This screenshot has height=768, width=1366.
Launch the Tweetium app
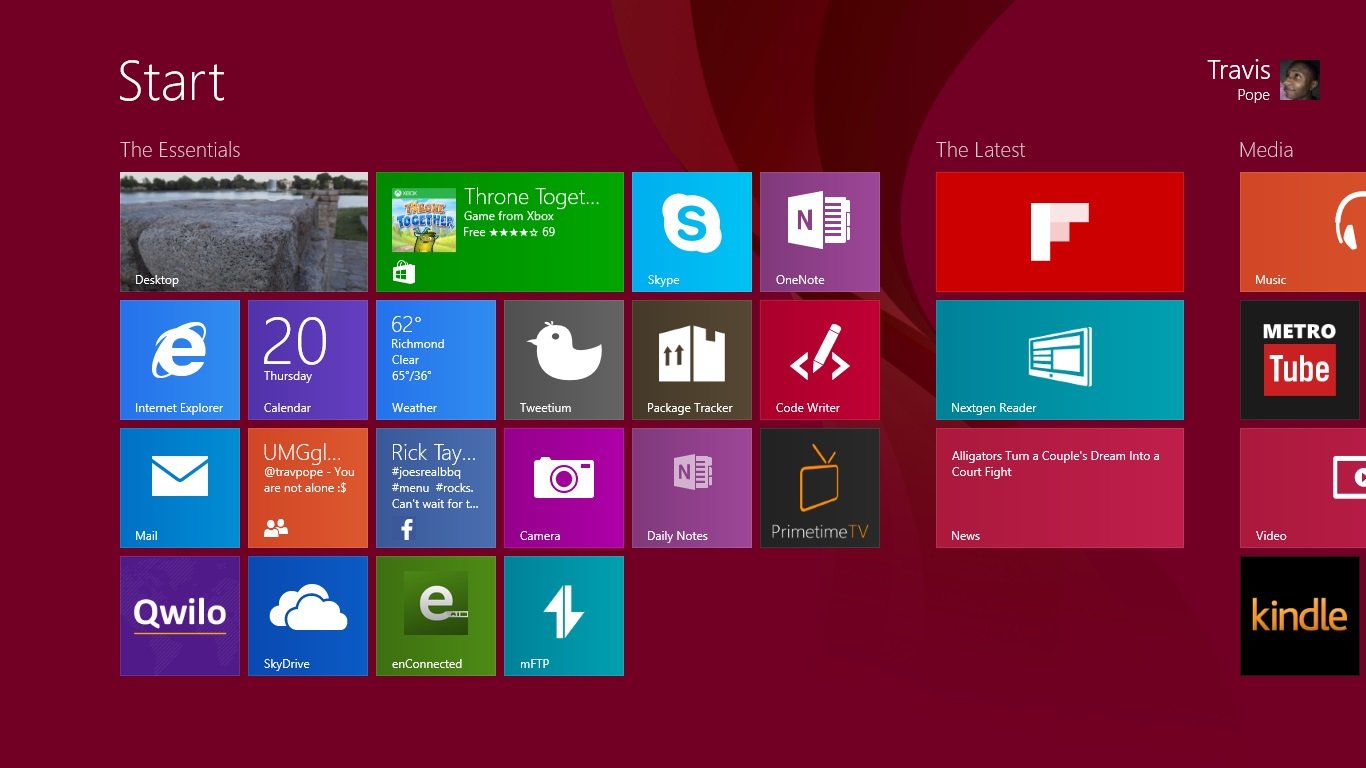[x=564, y=360]
